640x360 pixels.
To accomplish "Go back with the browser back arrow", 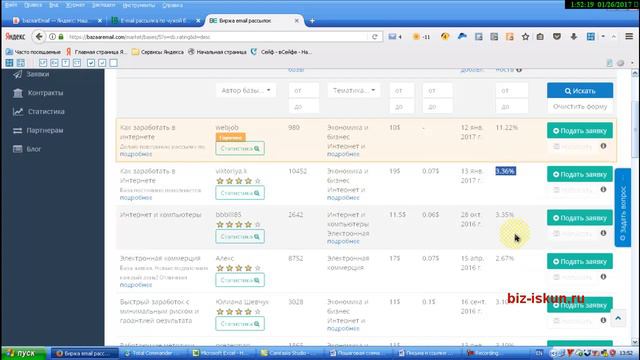I will [x=39, y=37].
